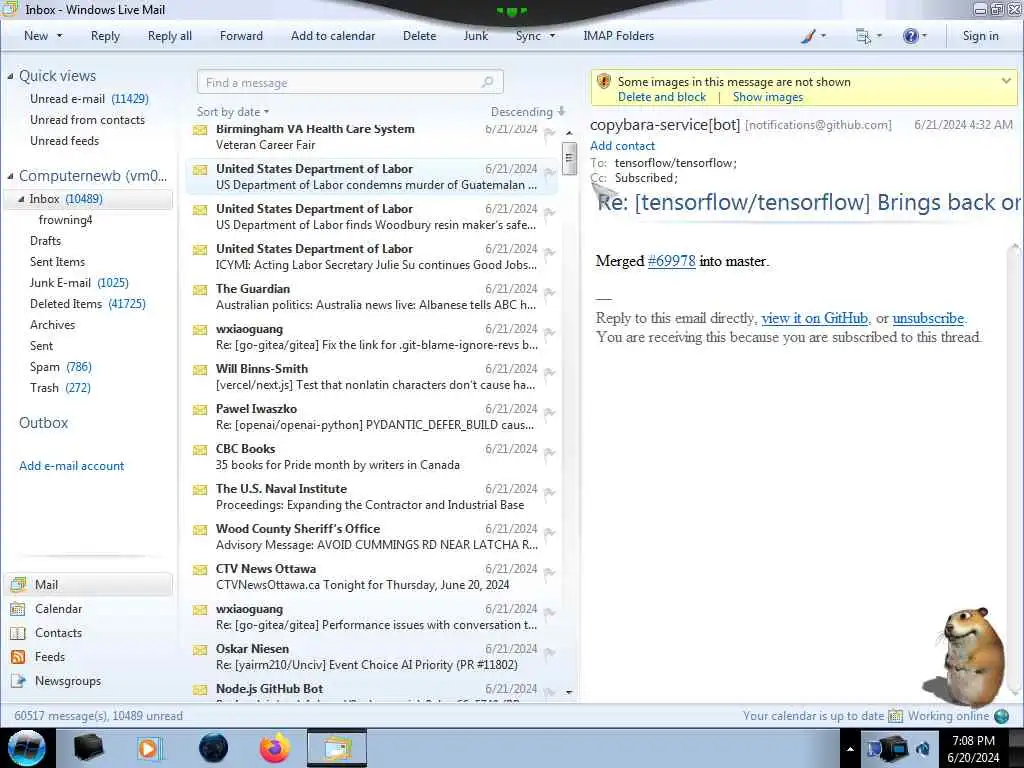
Task: Flag the Will Binns-Smith message
Action: click(x=549, y=372)
